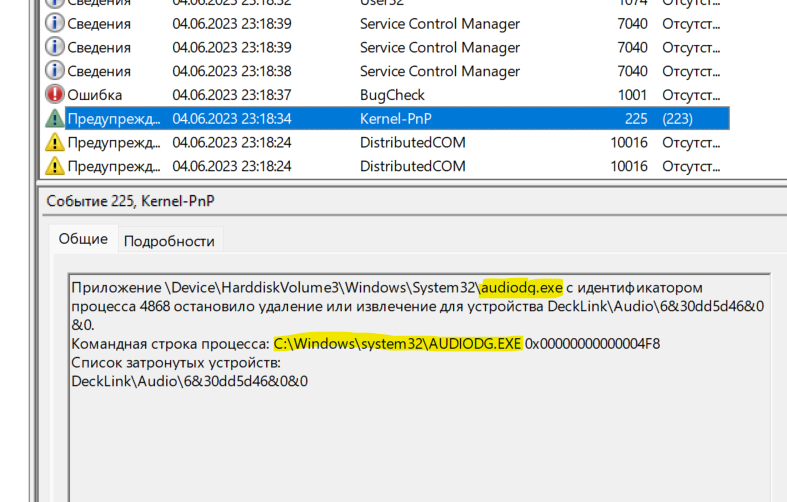Click event ID 225 in selected row
The image size is (787, 502).
point(636,119)
